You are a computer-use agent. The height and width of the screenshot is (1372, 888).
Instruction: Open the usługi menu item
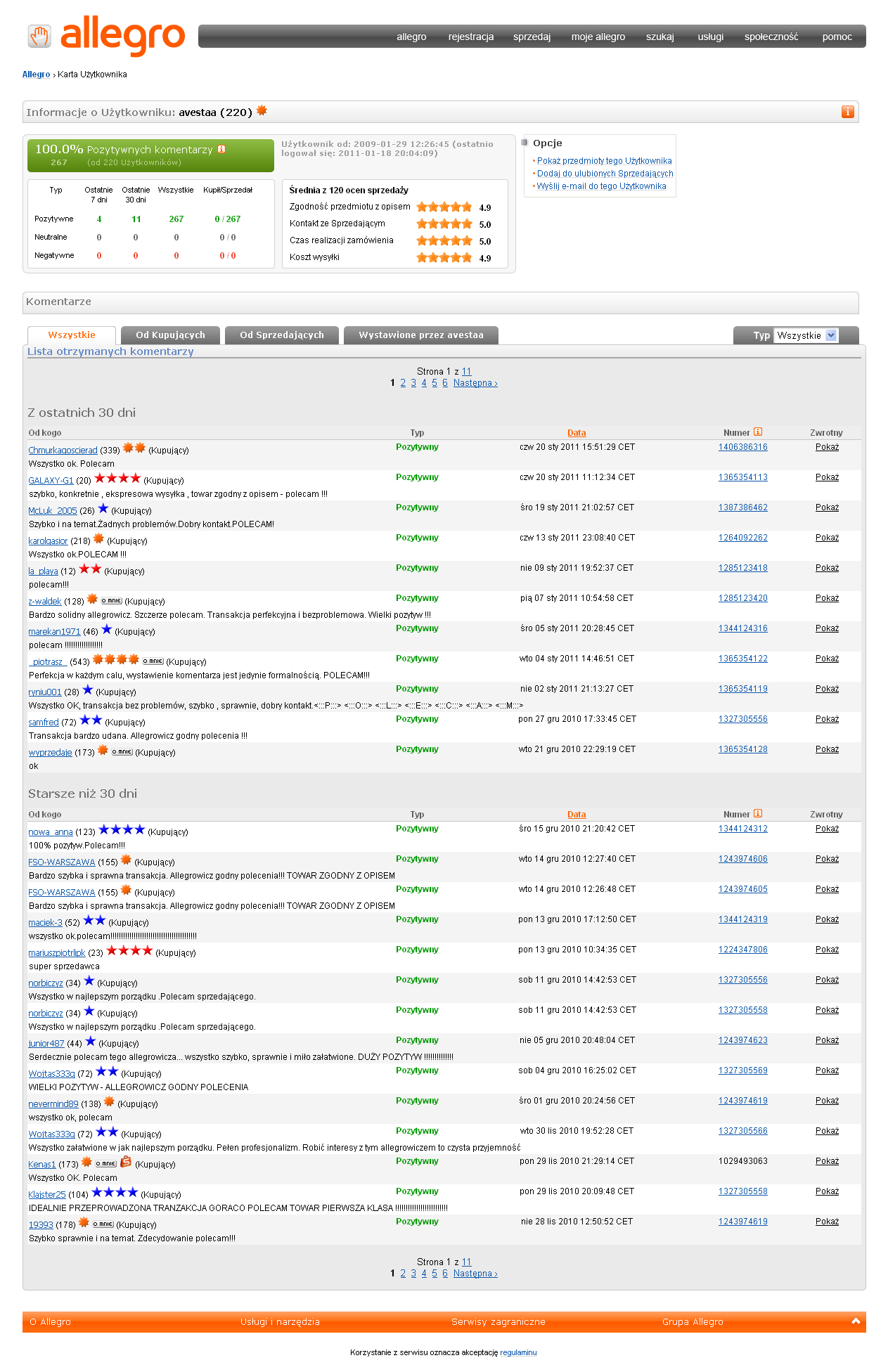tap(711, 37)
